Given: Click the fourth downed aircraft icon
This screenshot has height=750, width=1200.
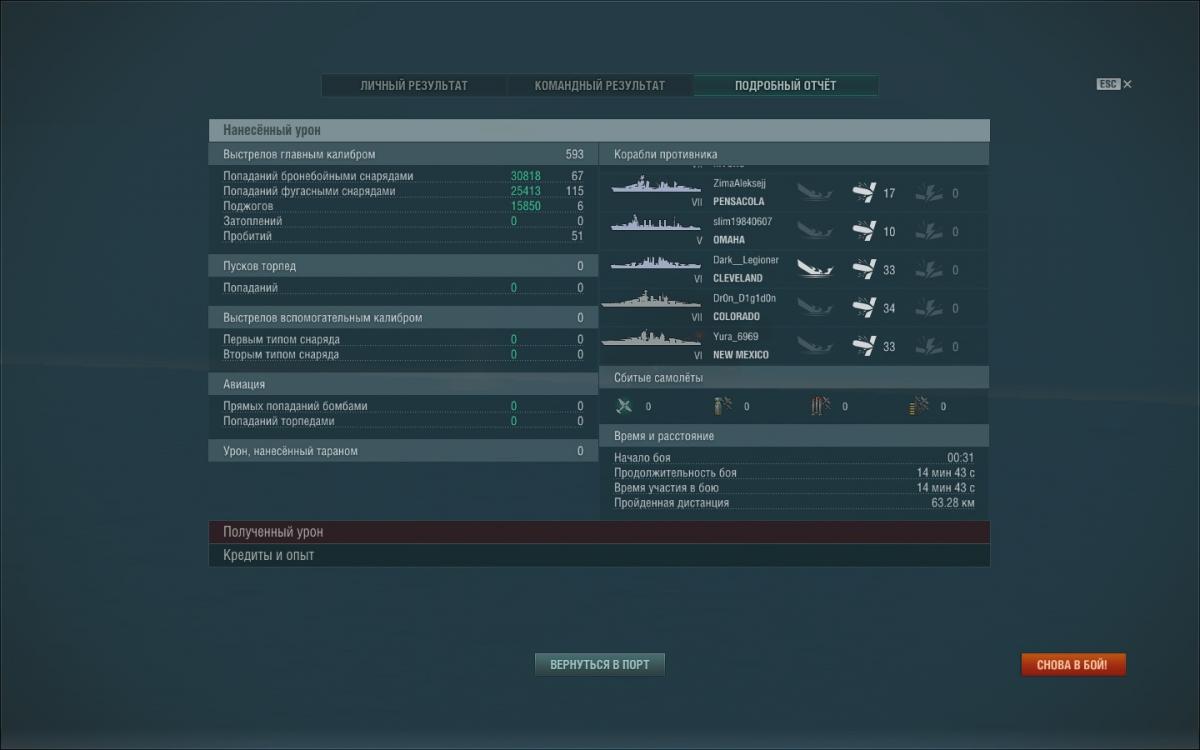Looking at the screenshot, I should coord(918,406).
